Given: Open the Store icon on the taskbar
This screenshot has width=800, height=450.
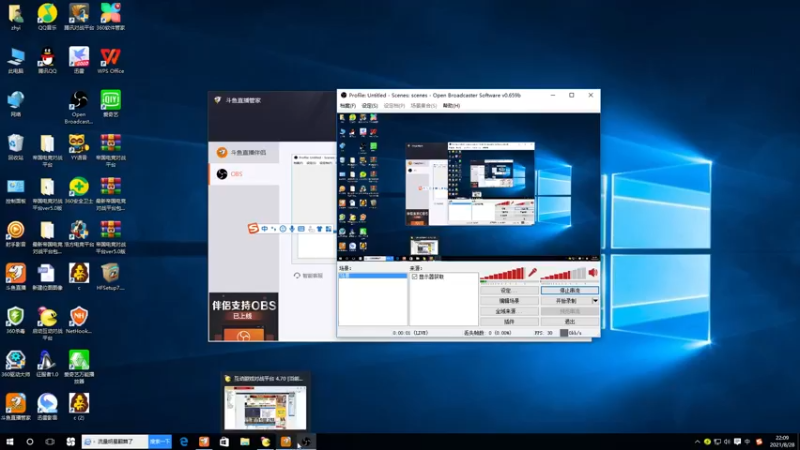Looking at the screenshot, I should [x=224, y=442].
